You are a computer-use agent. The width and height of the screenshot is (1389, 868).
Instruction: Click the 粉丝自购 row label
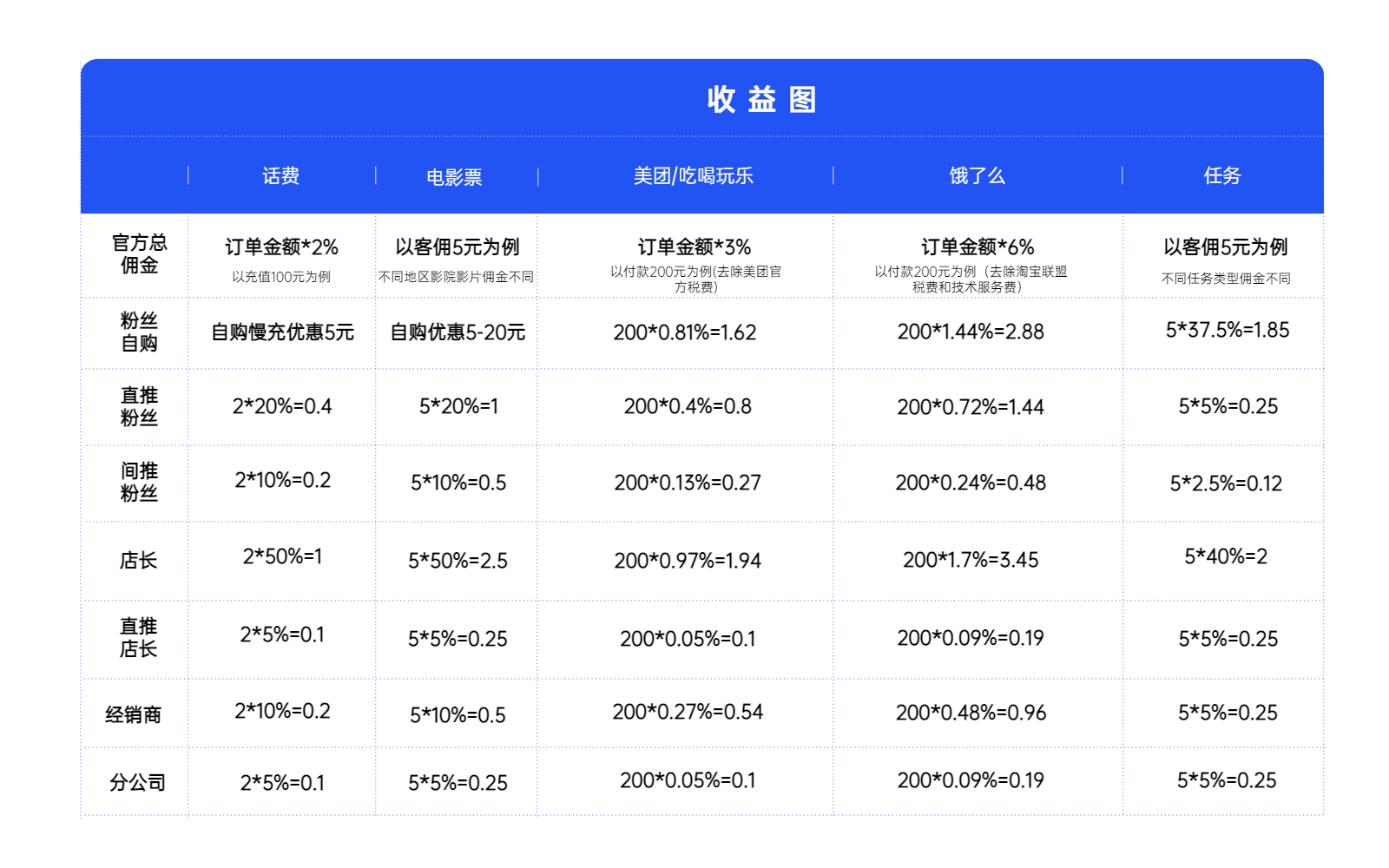139,332
